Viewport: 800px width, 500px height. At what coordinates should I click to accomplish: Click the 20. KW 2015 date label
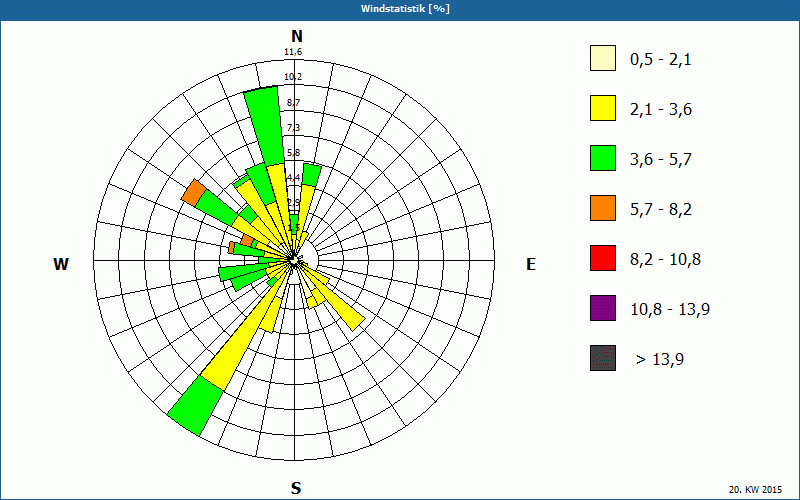[x=755, y=489]
